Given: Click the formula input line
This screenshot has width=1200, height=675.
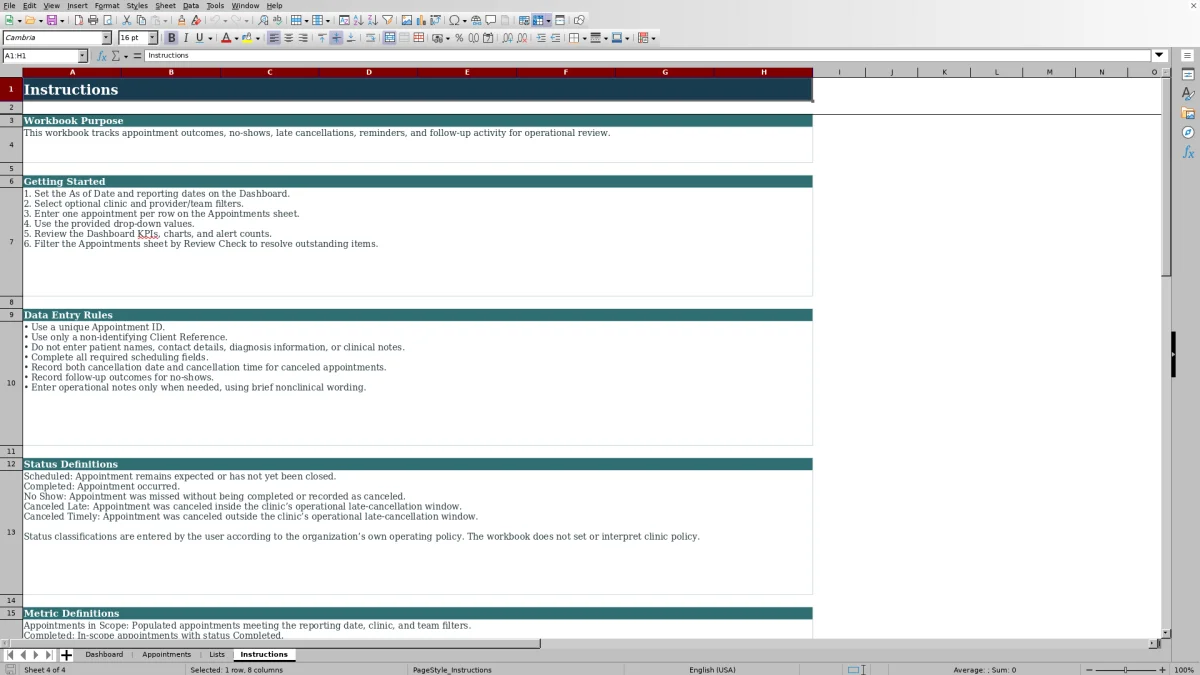Looking at the screenshot, I should pyautogui.click(x=648, y=56).
